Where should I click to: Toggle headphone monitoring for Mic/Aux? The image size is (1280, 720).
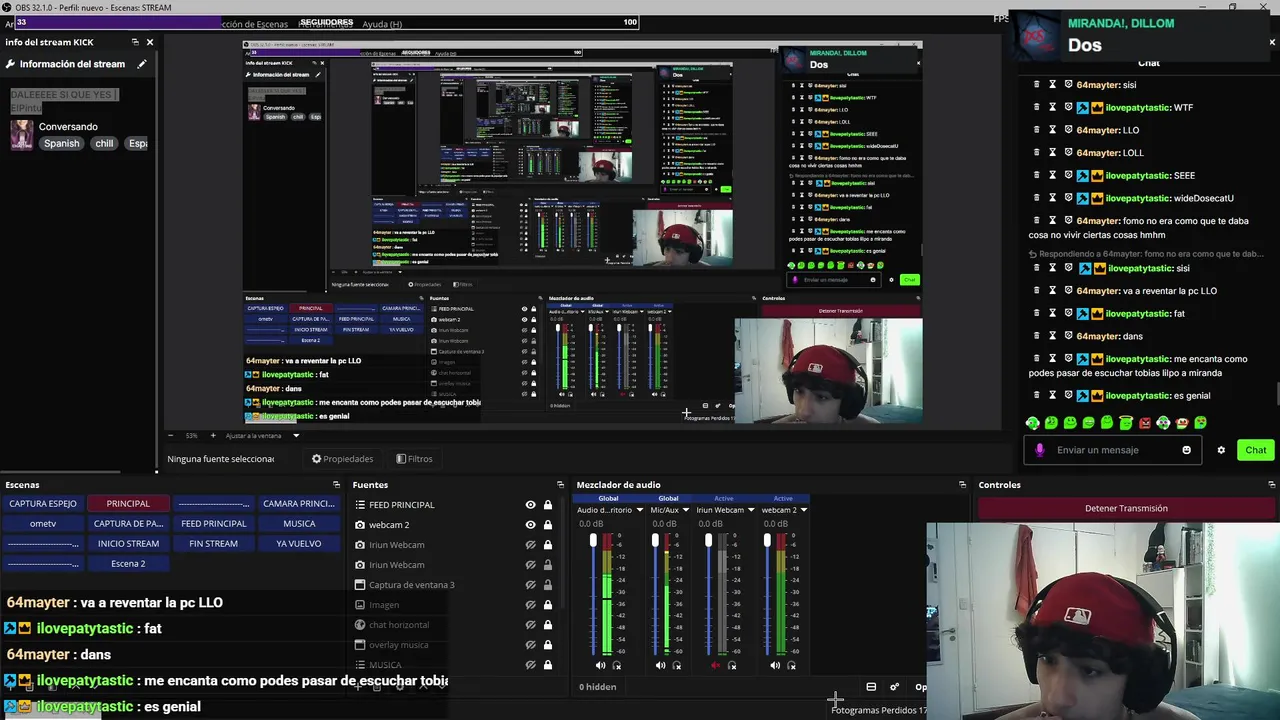click(677, 665)
